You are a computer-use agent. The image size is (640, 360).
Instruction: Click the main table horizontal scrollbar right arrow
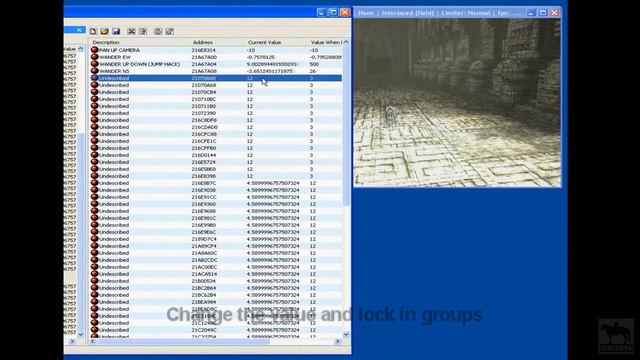(x=338, y=341)
